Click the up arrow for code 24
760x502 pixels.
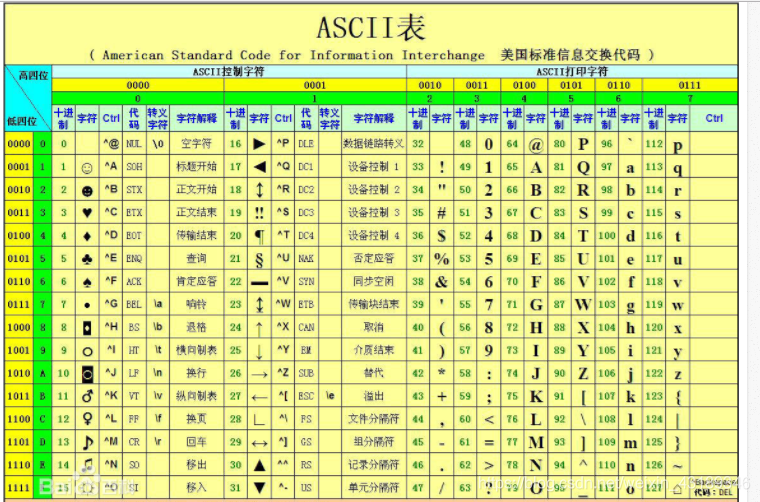[x=259, y=329]
